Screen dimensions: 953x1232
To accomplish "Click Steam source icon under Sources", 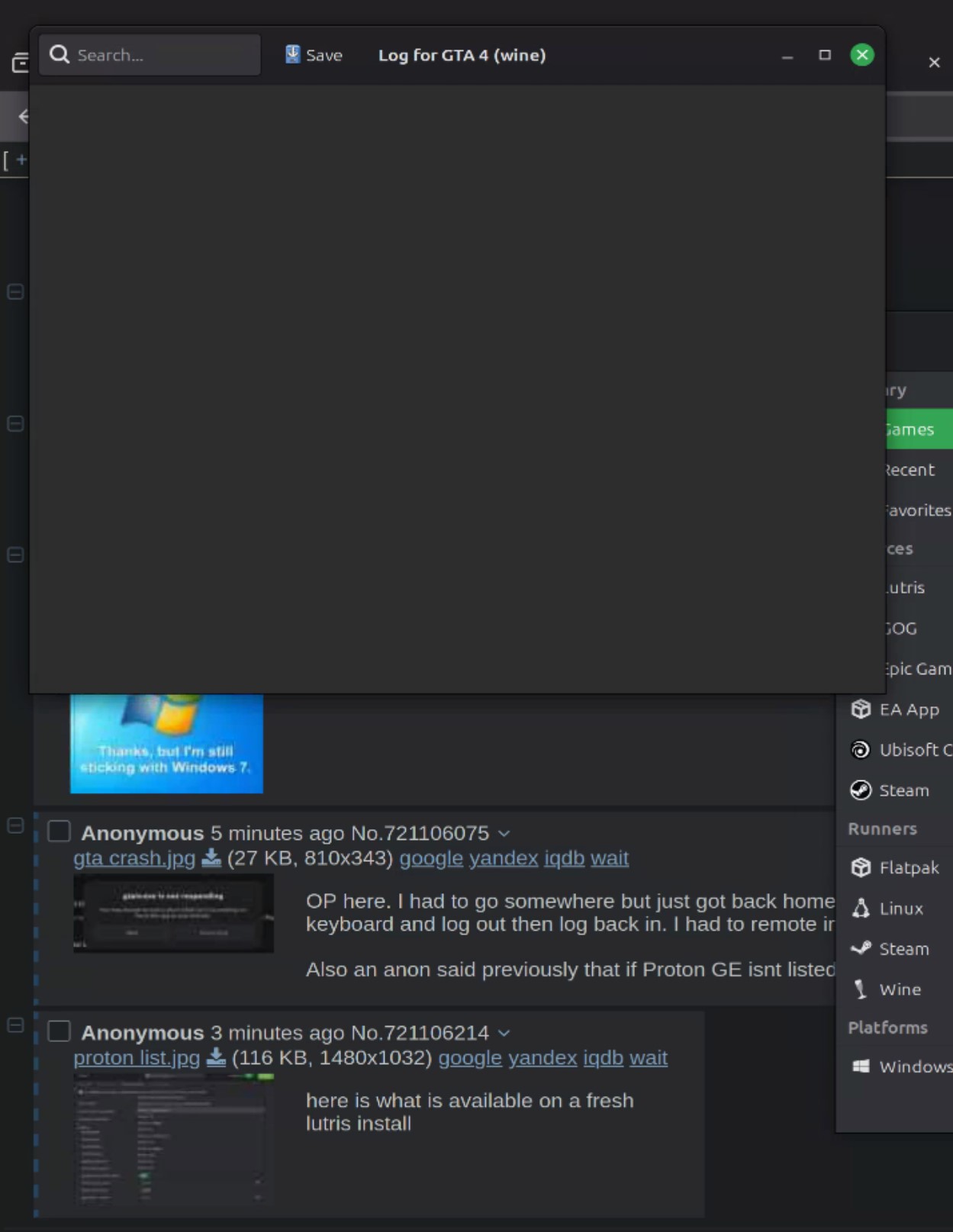I will [861, 790].
